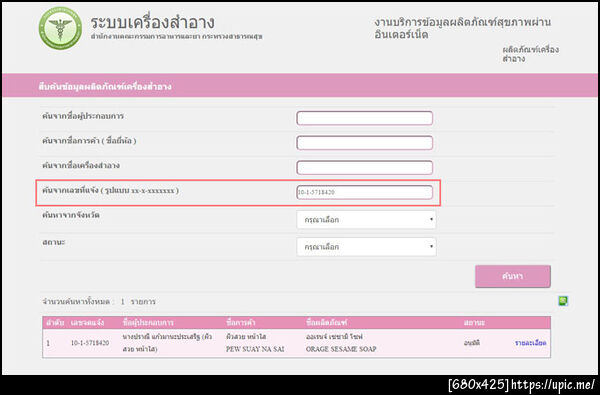This screenshot has height=395, width=600.
Task: Click the health product information service heading
Action: point(463,28)
